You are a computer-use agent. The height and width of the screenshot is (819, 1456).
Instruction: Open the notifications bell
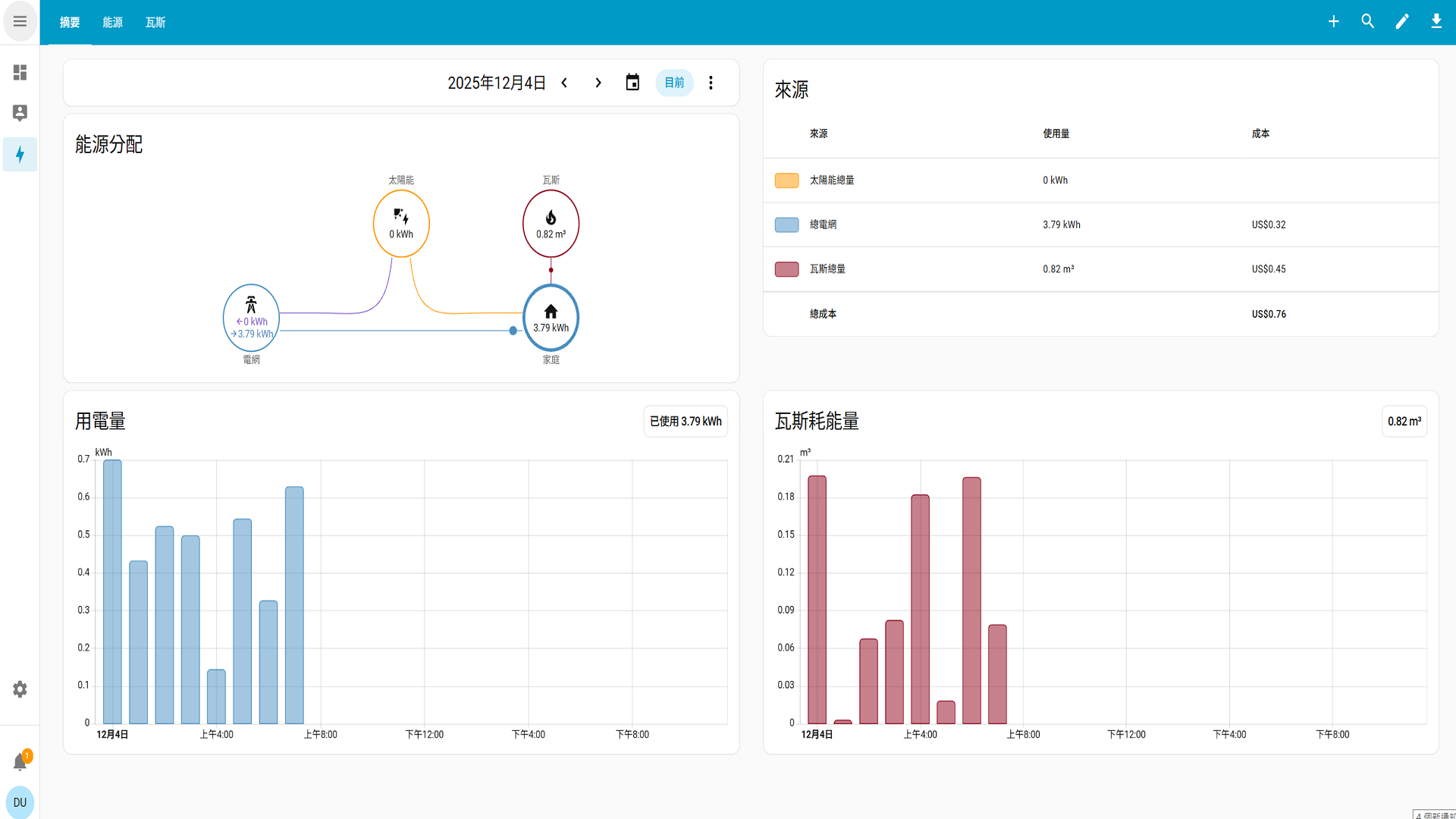point(20,762)
